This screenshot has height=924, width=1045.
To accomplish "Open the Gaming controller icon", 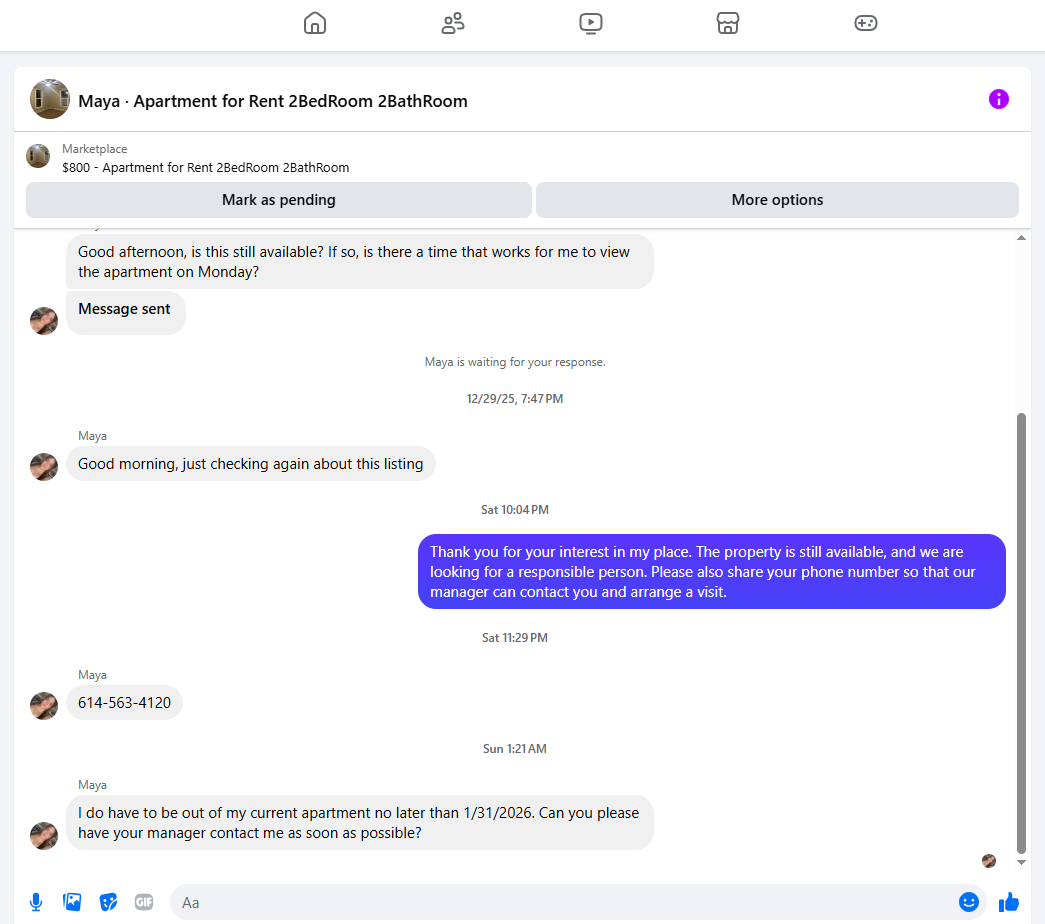I will pyautogui.click(x=866, y=23).
